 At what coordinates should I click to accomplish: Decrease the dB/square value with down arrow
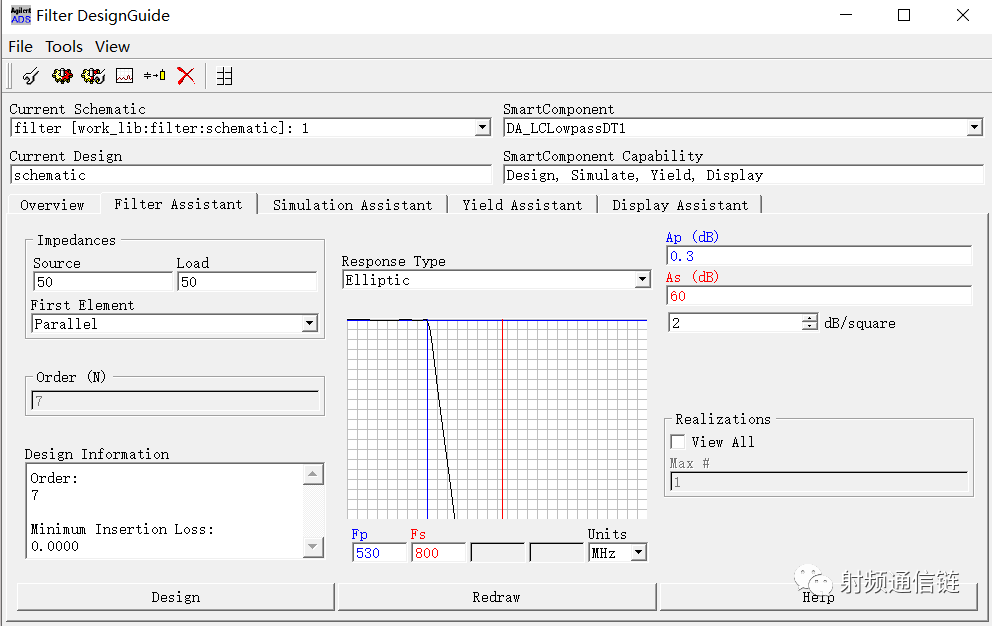pos(810,327)
